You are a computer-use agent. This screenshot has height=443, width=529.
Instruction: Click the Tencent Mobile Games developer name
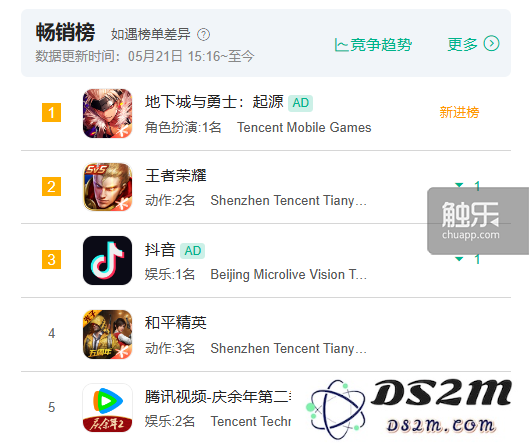(x=304, y=128)
